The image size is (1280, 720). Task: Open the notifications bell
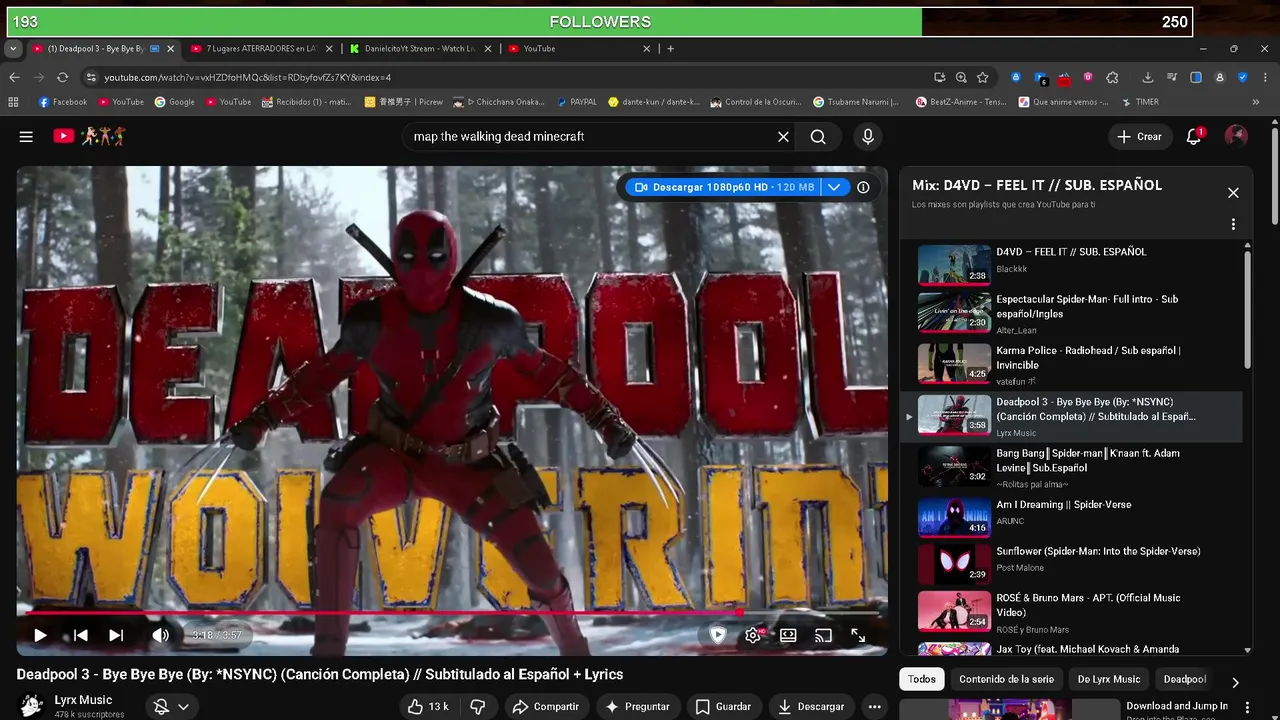[x=1194, y=137]
